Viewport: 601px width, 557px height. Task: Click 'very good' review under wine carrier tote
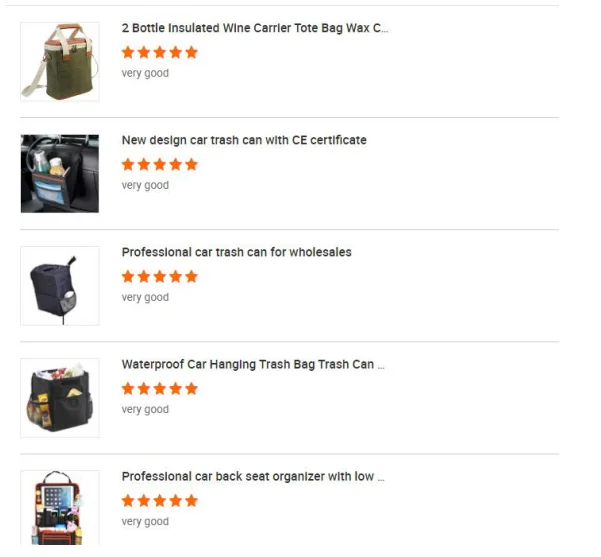tap(145, 73)
